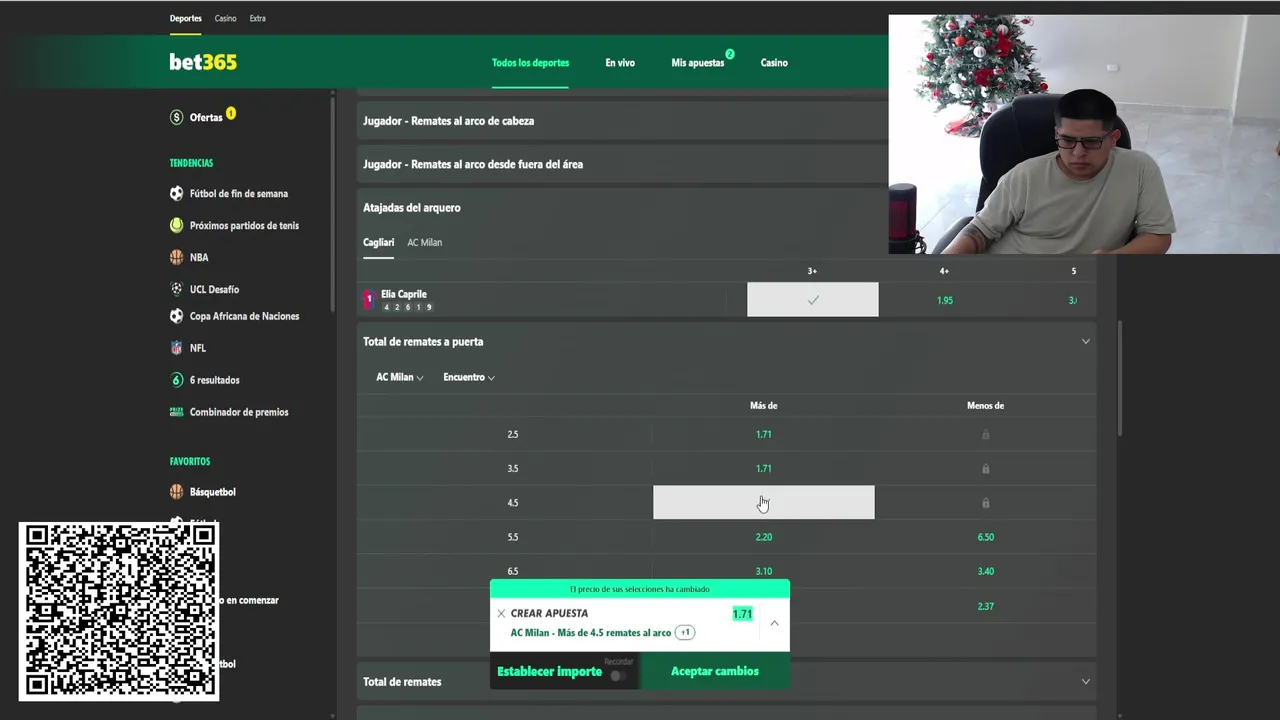Click the bet365 logo
Image resolution: width=1280 pixels, height=720 pixels.
point(203,62)
